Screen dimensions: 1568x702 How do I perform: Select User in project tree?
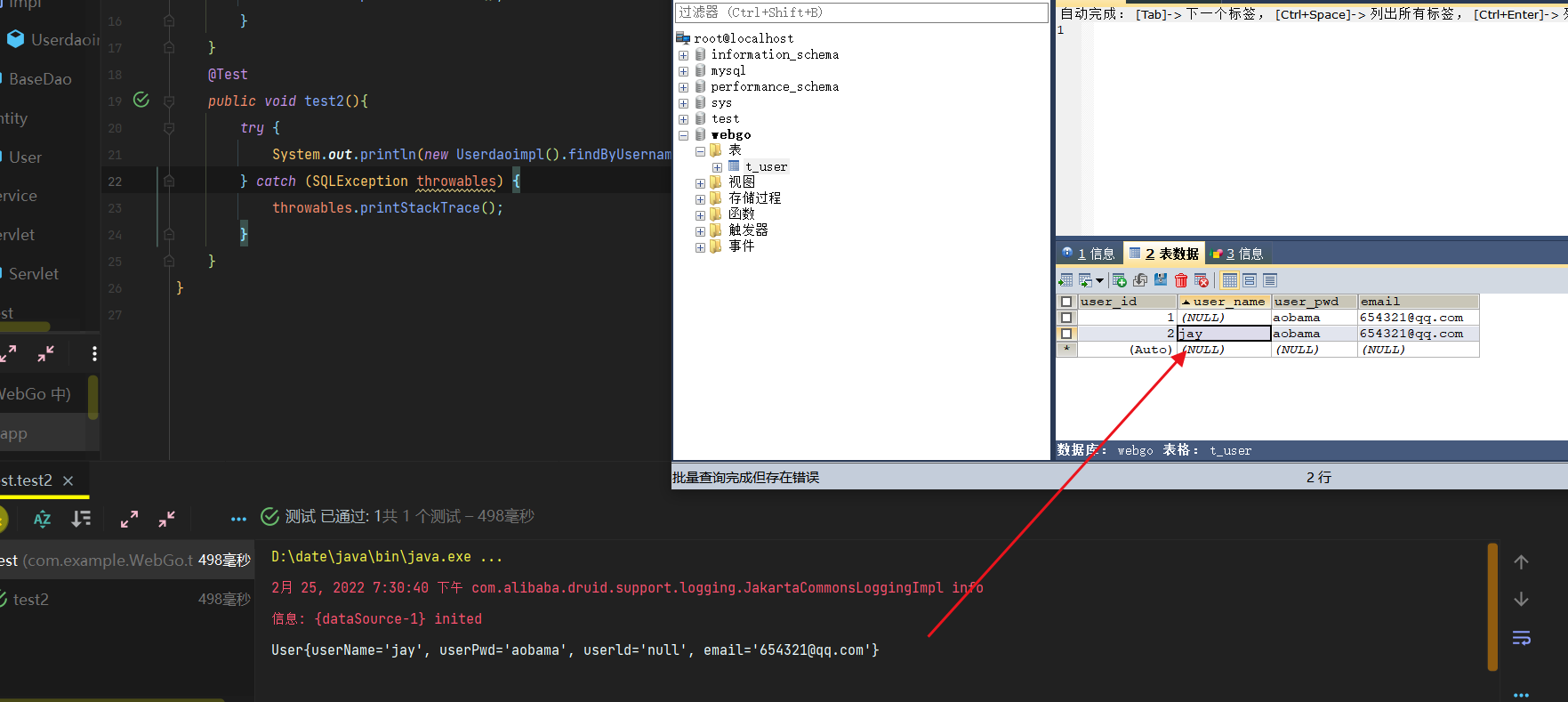coord(25,157)
